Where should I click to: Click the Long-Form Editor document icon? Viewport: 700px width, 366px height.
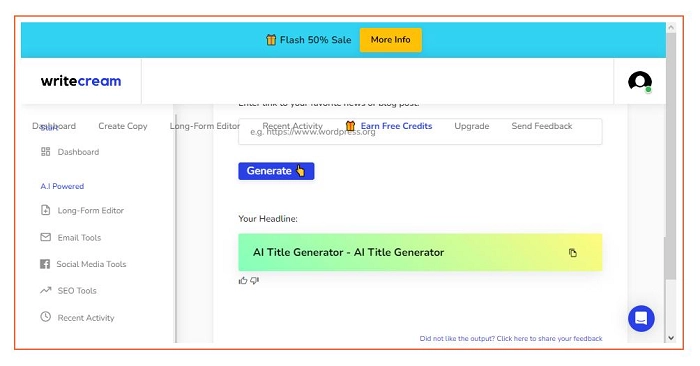[46, 210]
